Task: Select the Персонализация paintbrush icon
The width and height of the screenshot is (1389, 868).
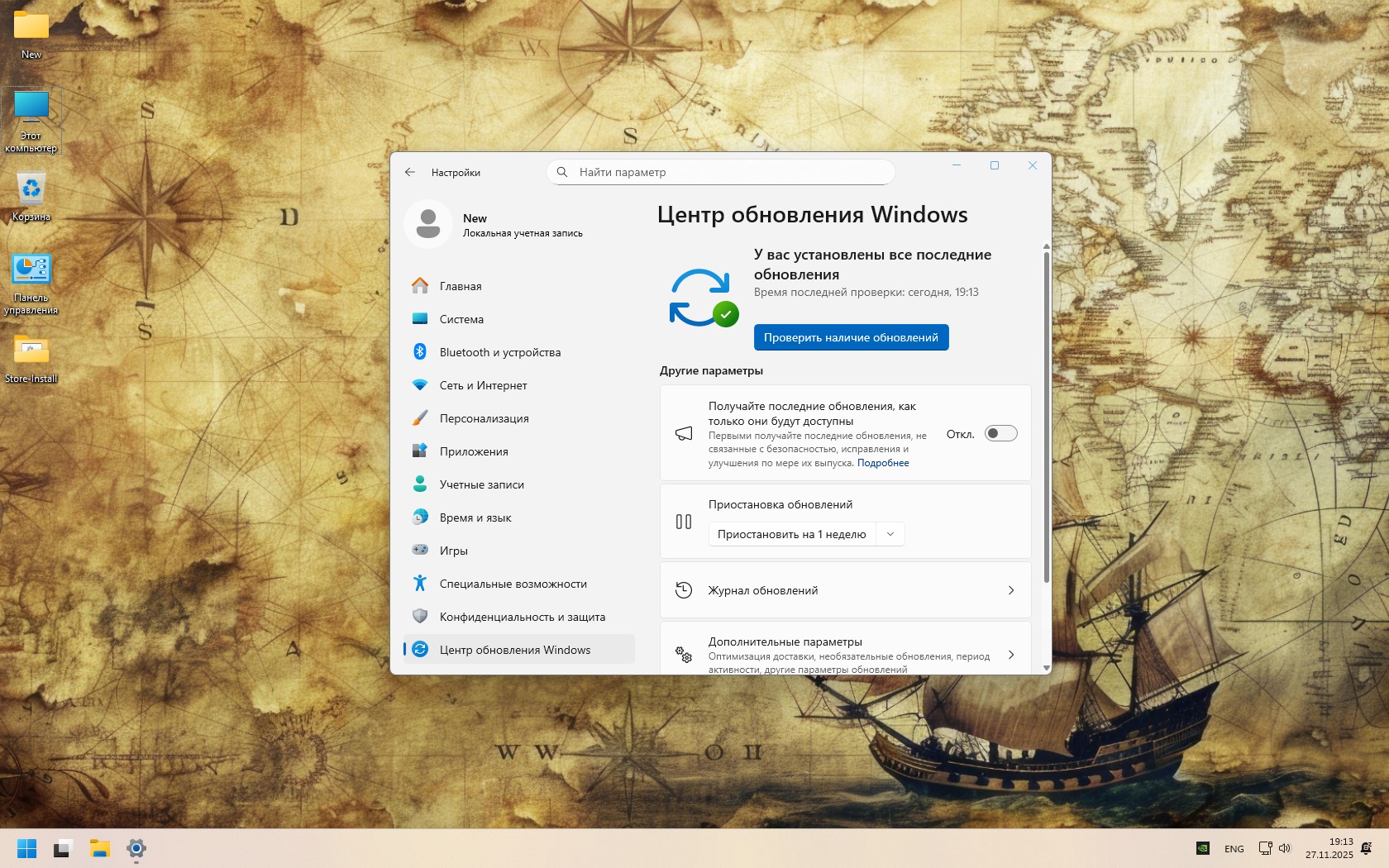Action: pyautogui.click(x=420, y=418)
